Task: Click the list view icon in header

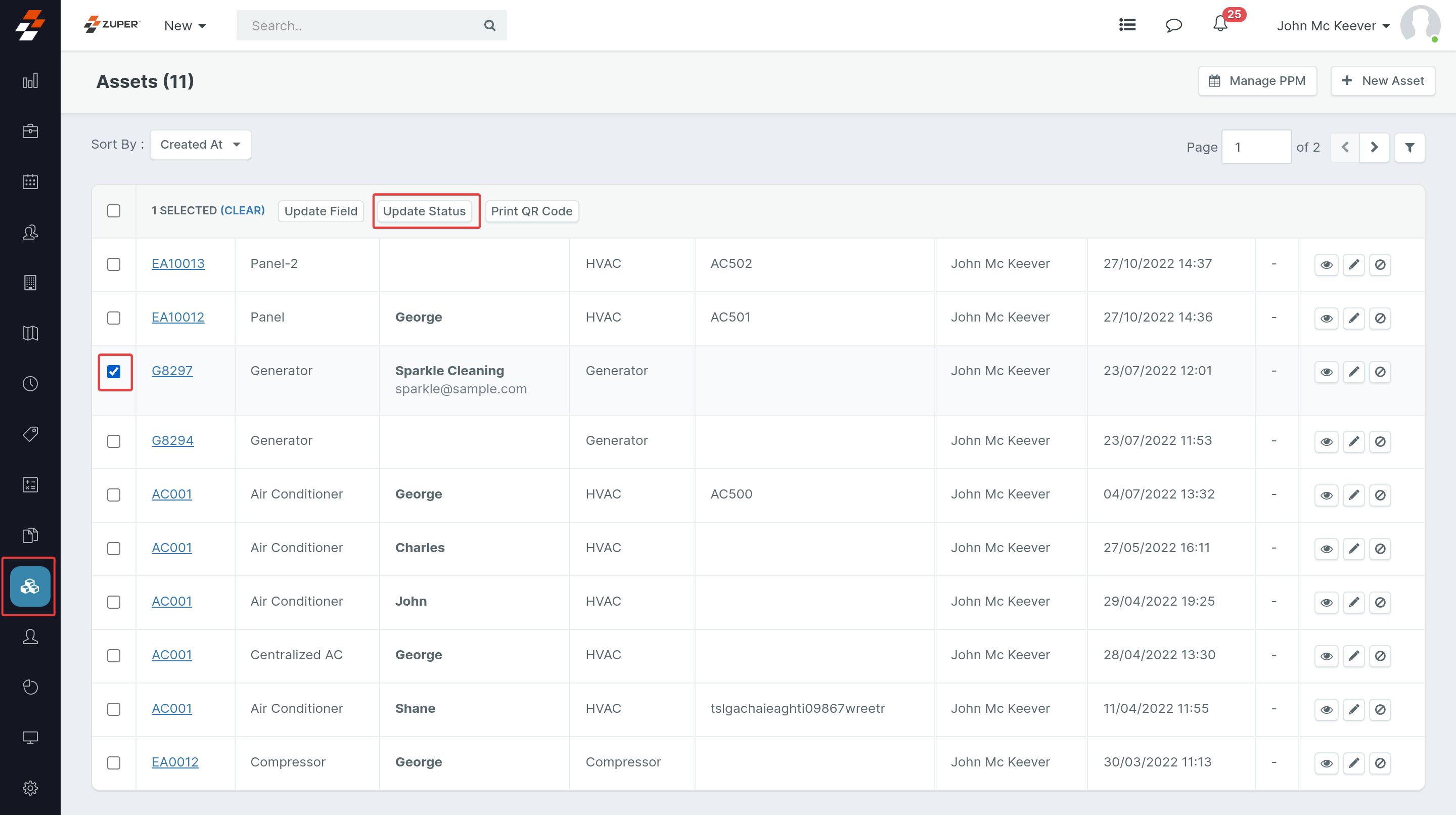Action: pos(1127,25)
